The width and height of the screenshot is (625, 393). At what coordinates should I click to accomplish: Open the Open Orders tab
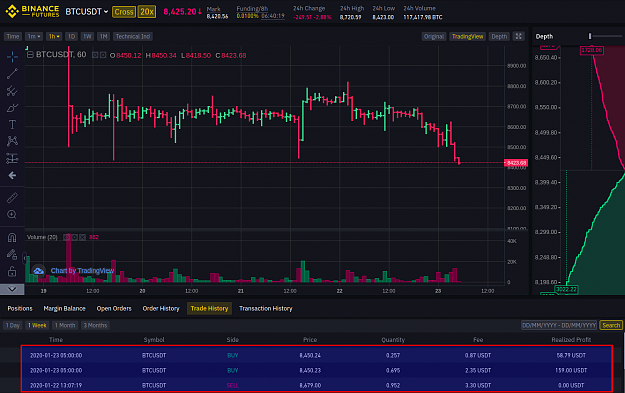click(114, 309)
